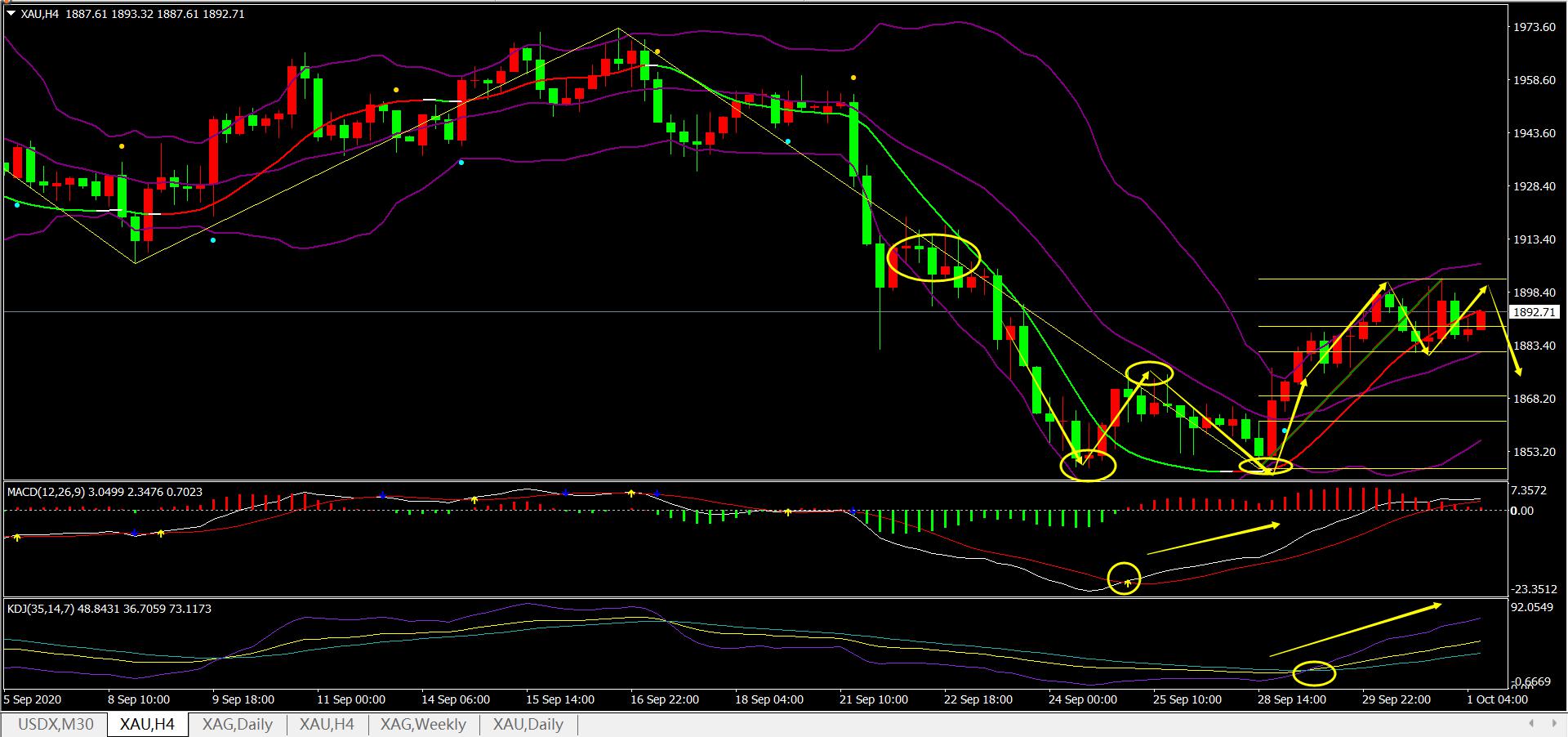Open the inactive XAU,H4 tab before XAG,Weekly
Screen dimensions: 1568x737
pos(327,724)
